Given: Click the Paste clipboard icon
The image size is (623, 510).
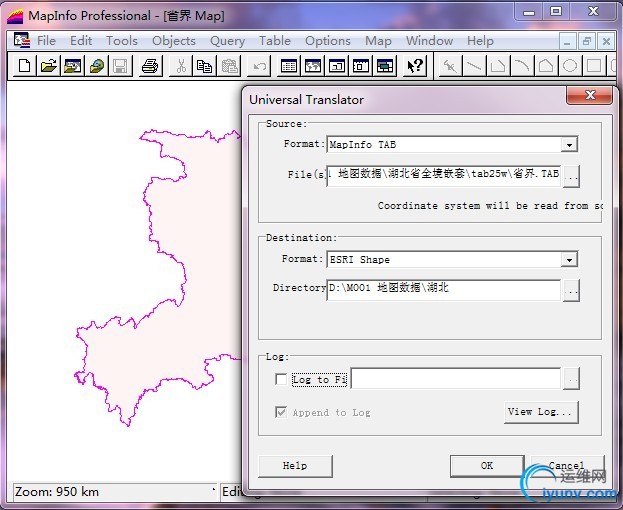Looking at the screenshot, I should click(229, 66).
